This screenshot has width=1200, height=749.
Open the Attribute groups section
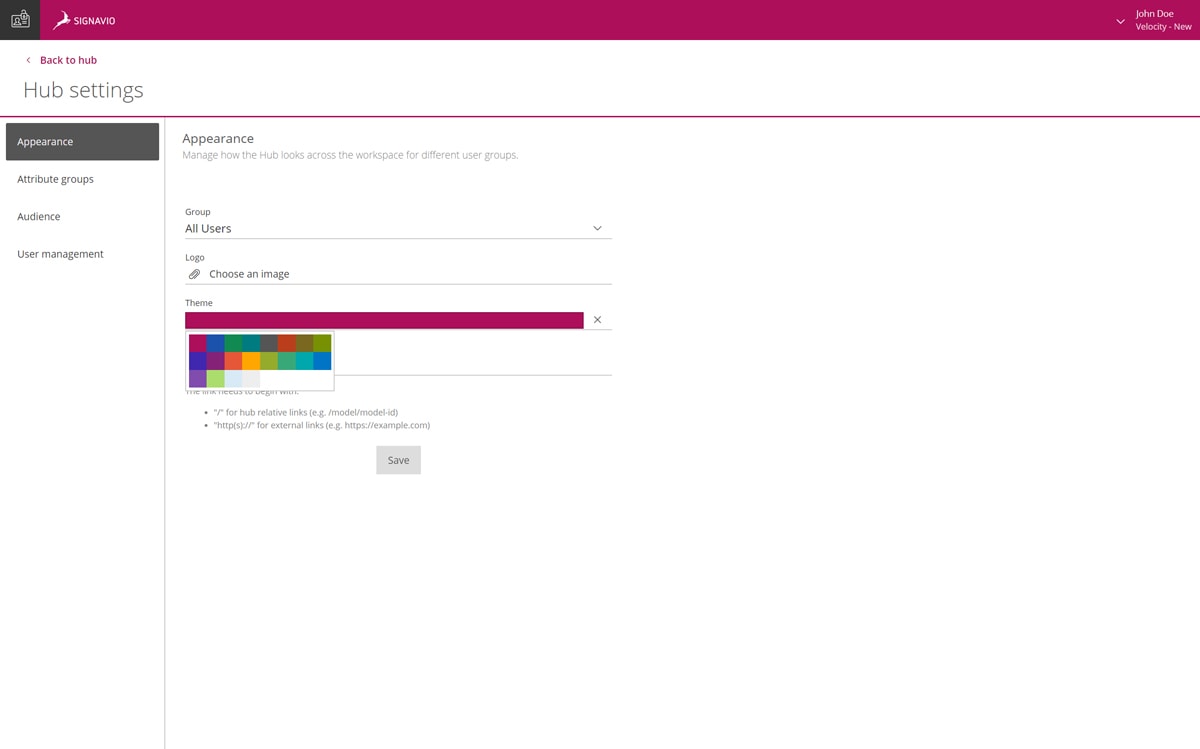point(56,179)
